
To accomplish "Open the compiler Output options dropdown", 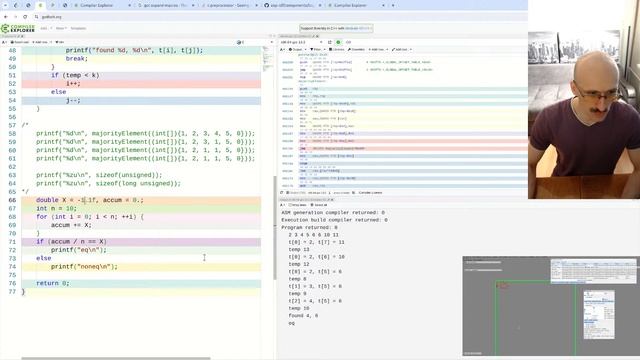I will coord(298,49).
